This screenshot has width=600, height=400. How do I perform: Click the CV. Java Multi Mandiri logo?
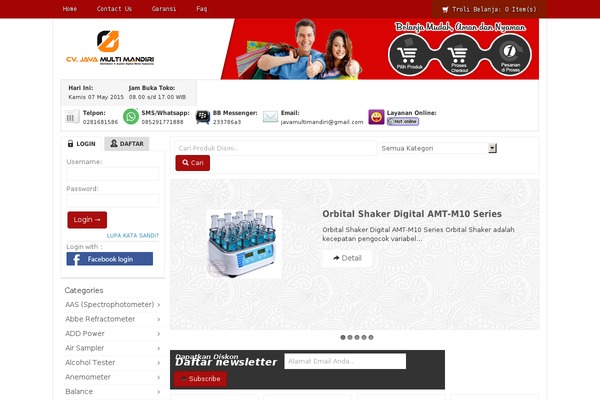(110, 47)
